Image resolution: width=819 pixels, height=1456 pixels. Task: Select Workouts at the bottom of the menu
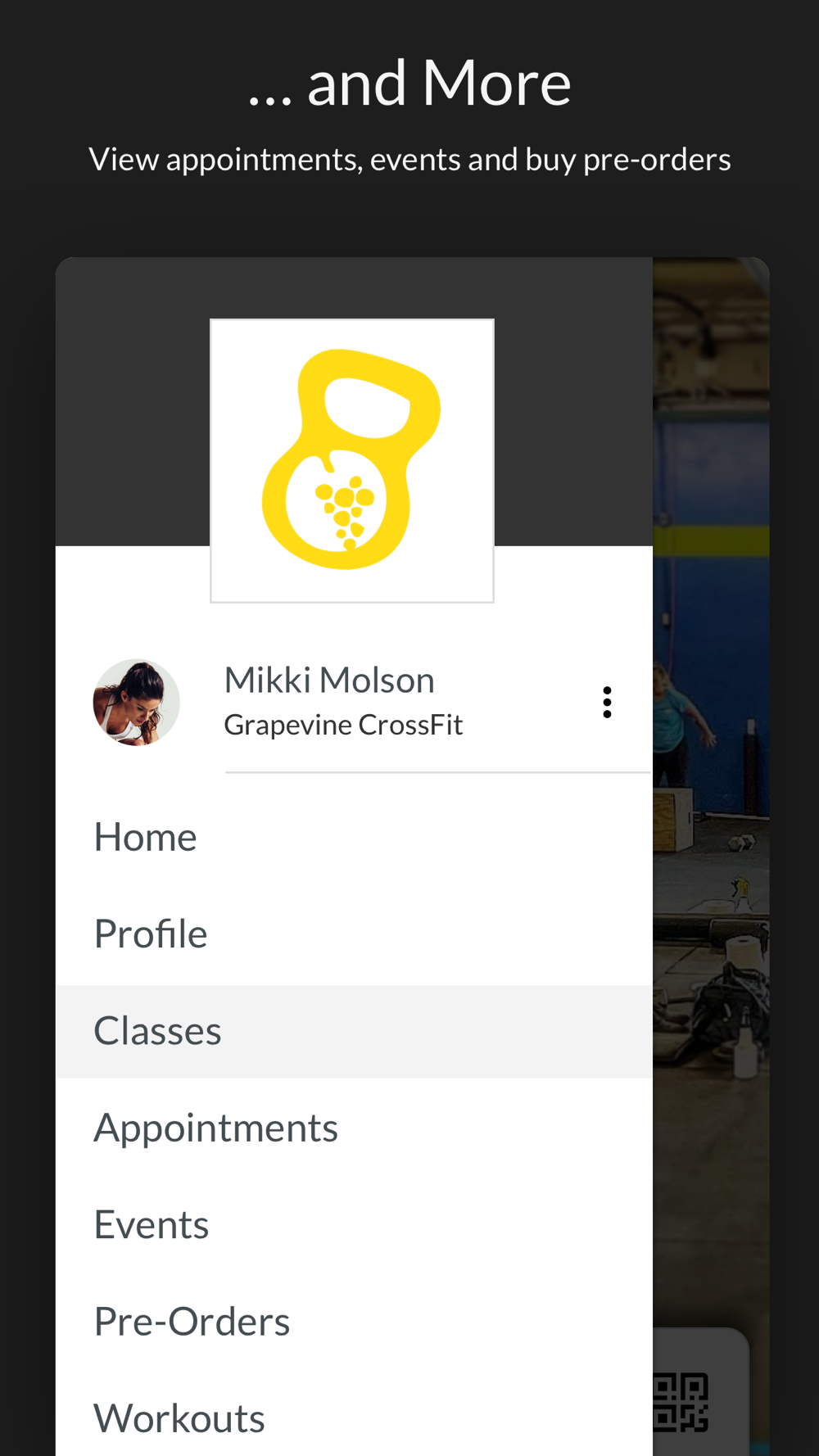click(354, 1418)
